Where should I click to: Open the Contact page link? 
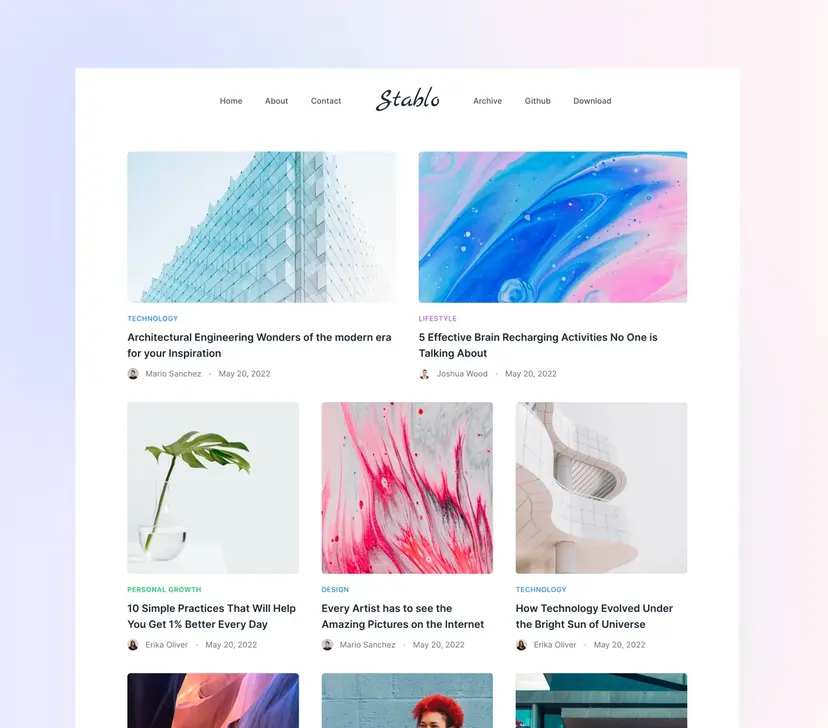(x=326, y=101)
